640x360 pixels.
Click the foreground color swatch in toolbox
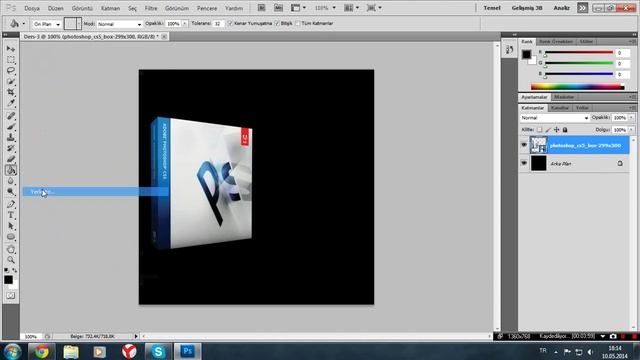tap(8, 280)
